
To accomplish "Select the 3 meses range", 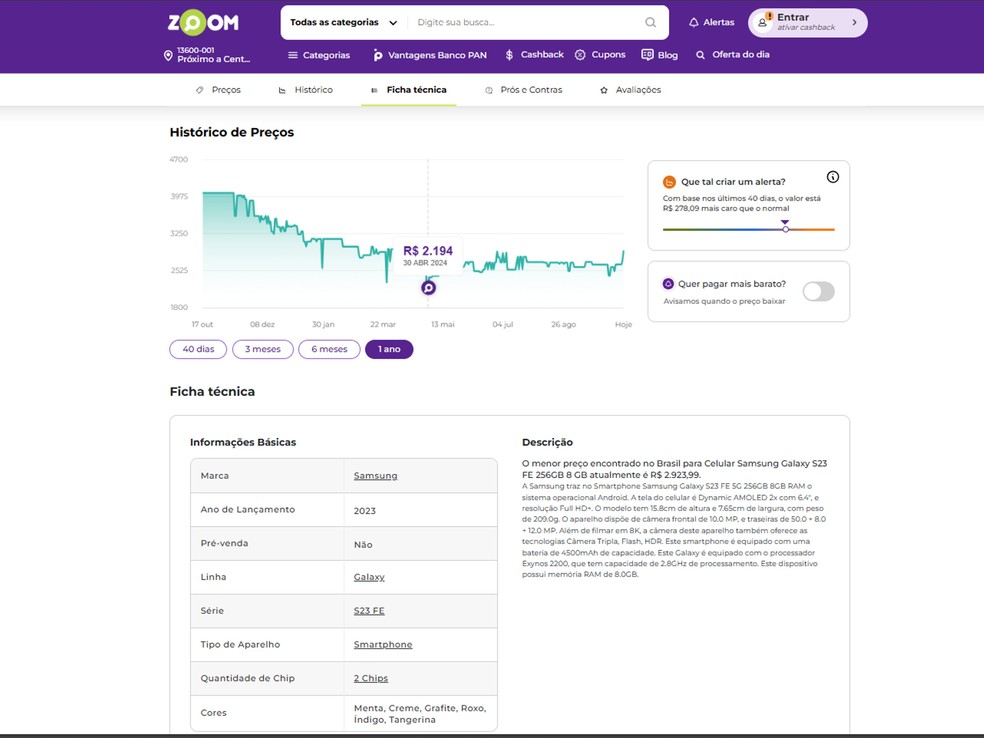I will (x=263, y=349).
